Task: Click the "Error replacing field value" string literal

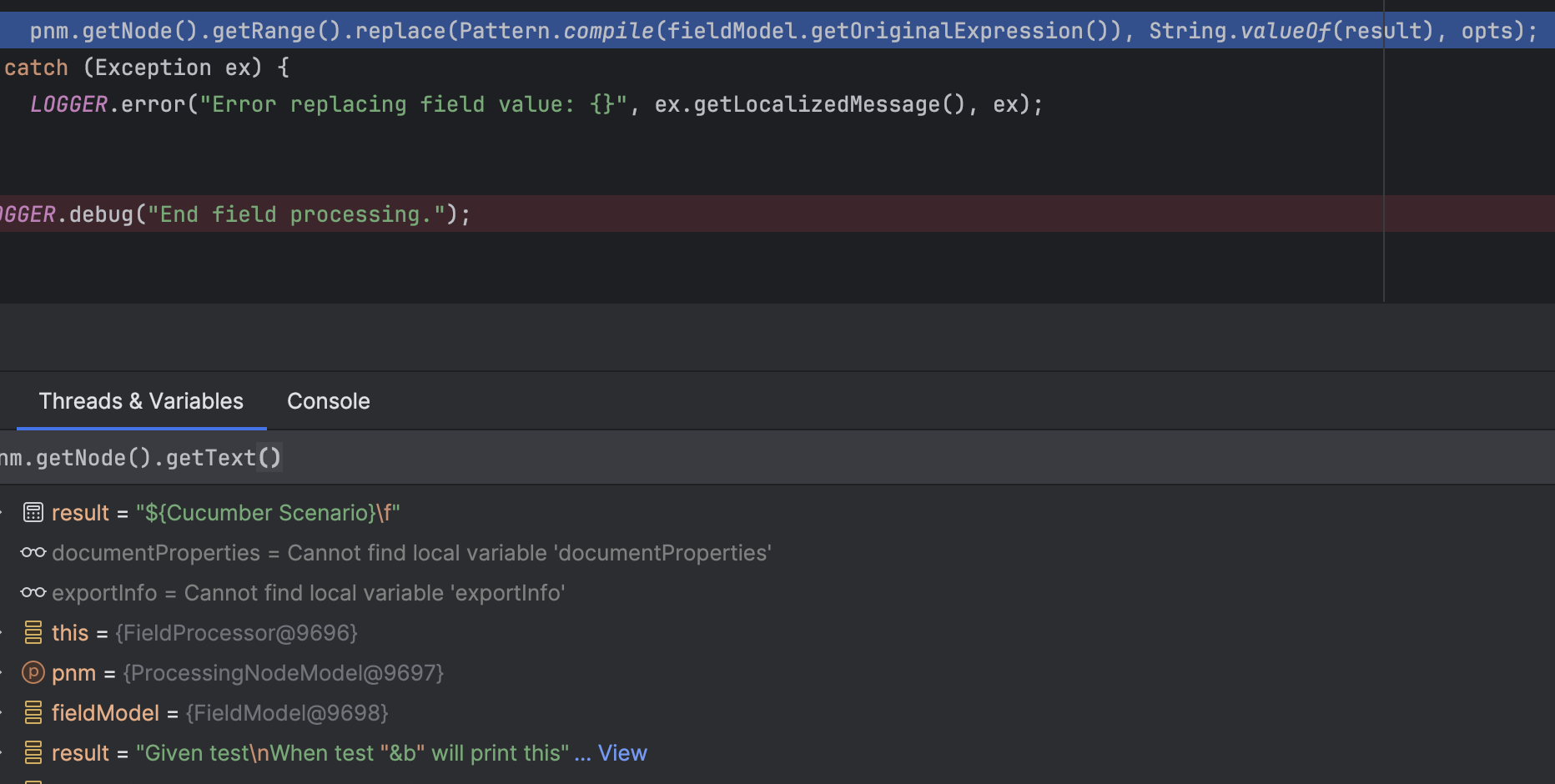Action: click(412, 104)
